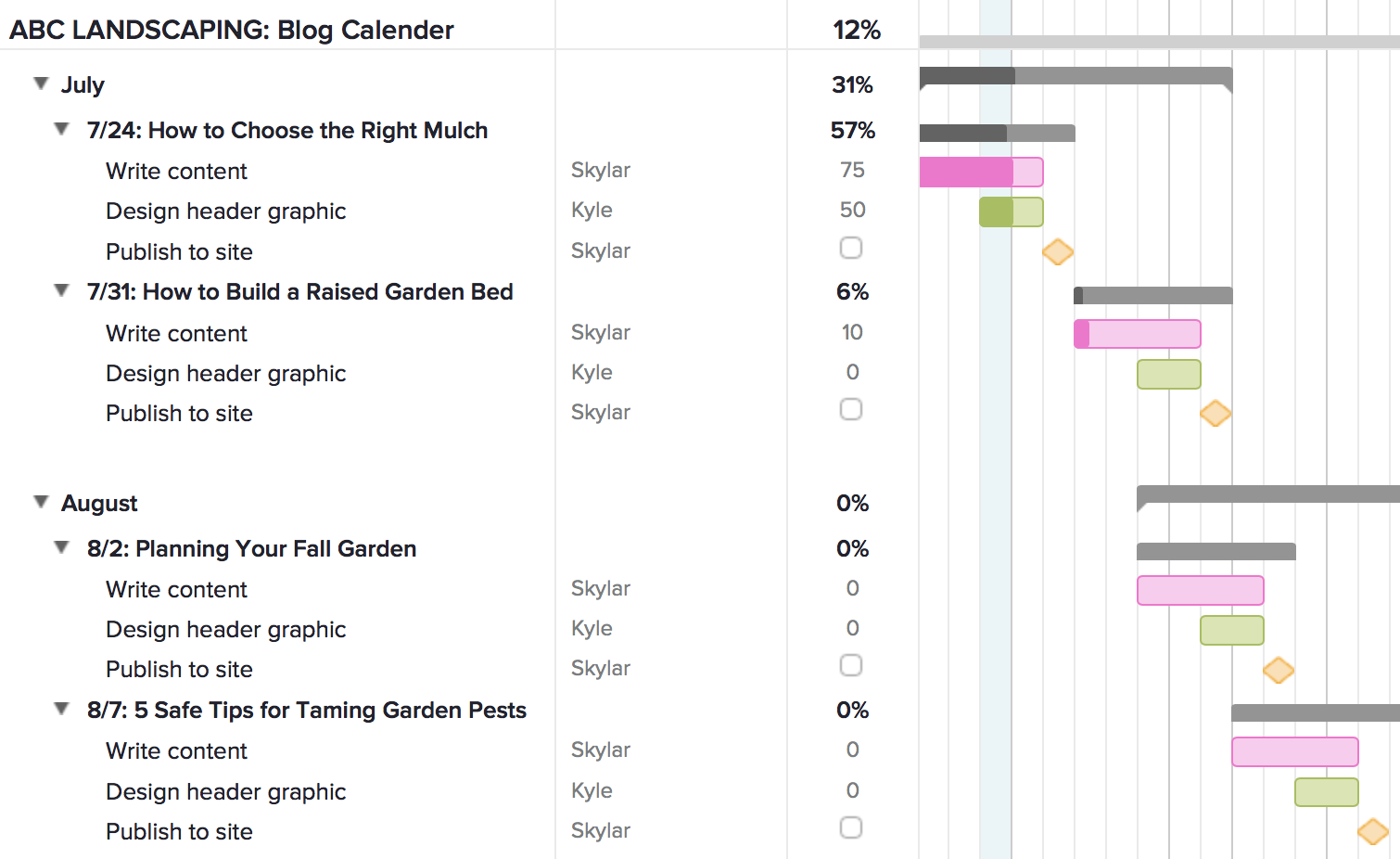The image size is (1400, 859).
Task: Select the pink Write content bar for 8/7
Action: pos(1295,751)
